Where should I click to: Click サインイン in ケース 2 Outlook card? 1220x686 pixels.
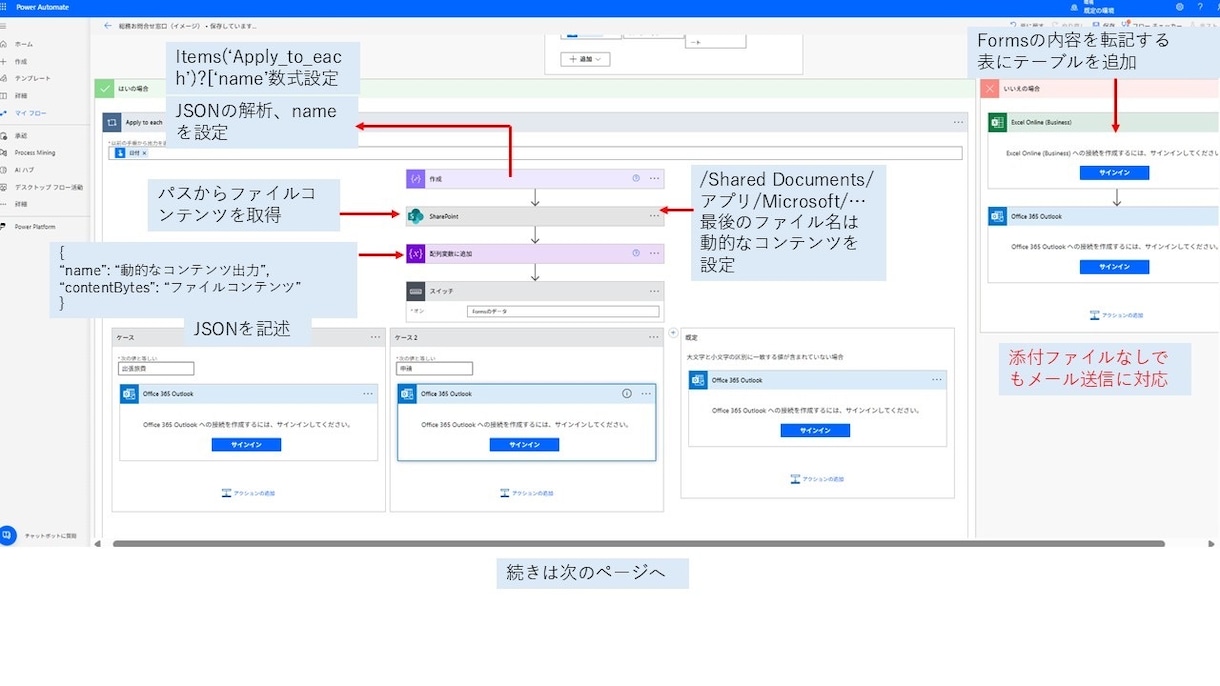click(x=524, y=445)
